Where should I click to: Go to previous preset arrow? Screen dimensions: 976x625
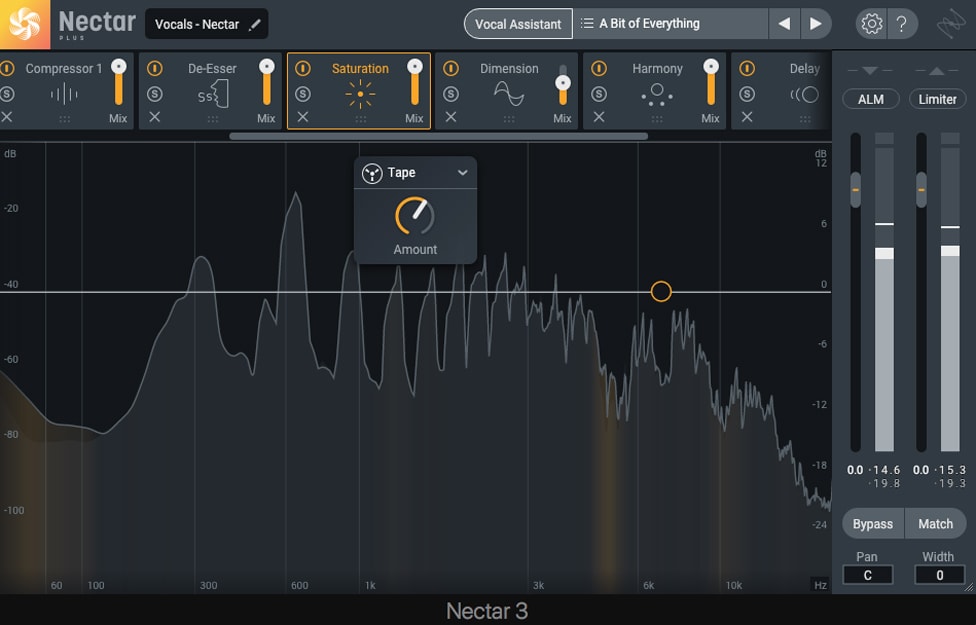tap(784, 24)
